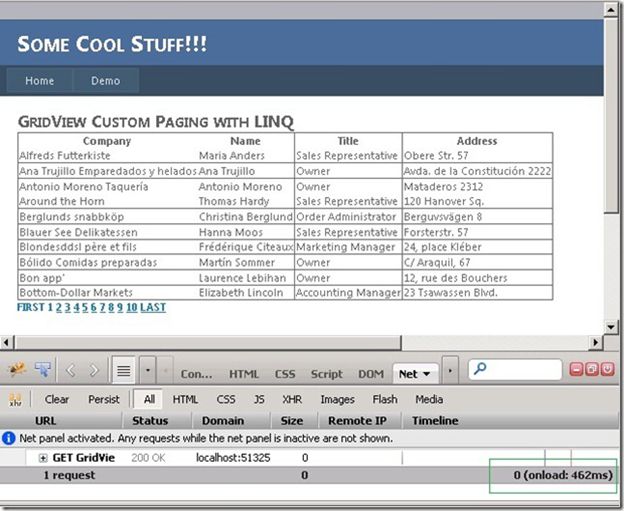Viewport: 624px width, 511px height.
Task: Open the Home menu item
Action: click(39, 81)
